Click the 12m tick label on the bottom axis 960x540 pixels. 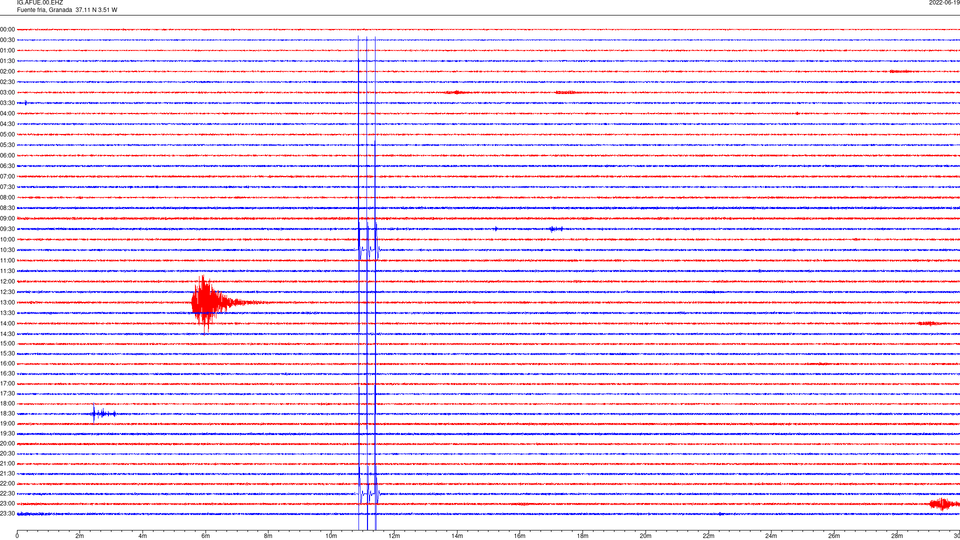[x=394, y=536]
